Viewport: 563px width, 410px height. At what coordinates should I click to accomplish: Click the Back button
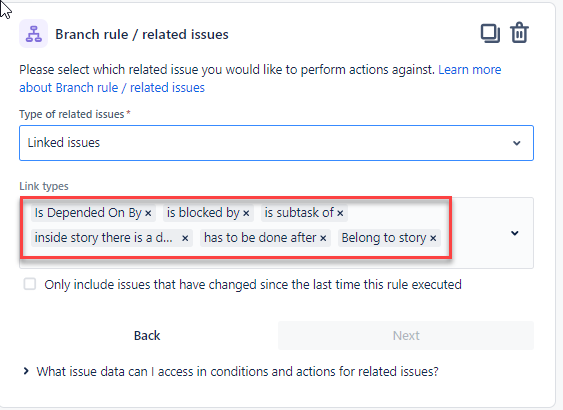[x=147, y=335]
